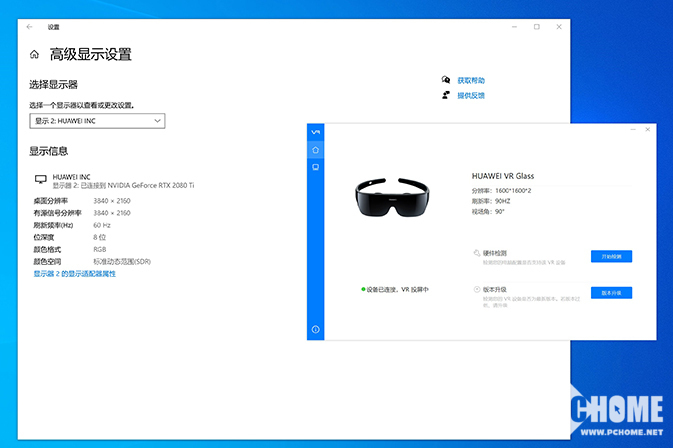Click the 90HZ refresh rate text

[503, 201]
